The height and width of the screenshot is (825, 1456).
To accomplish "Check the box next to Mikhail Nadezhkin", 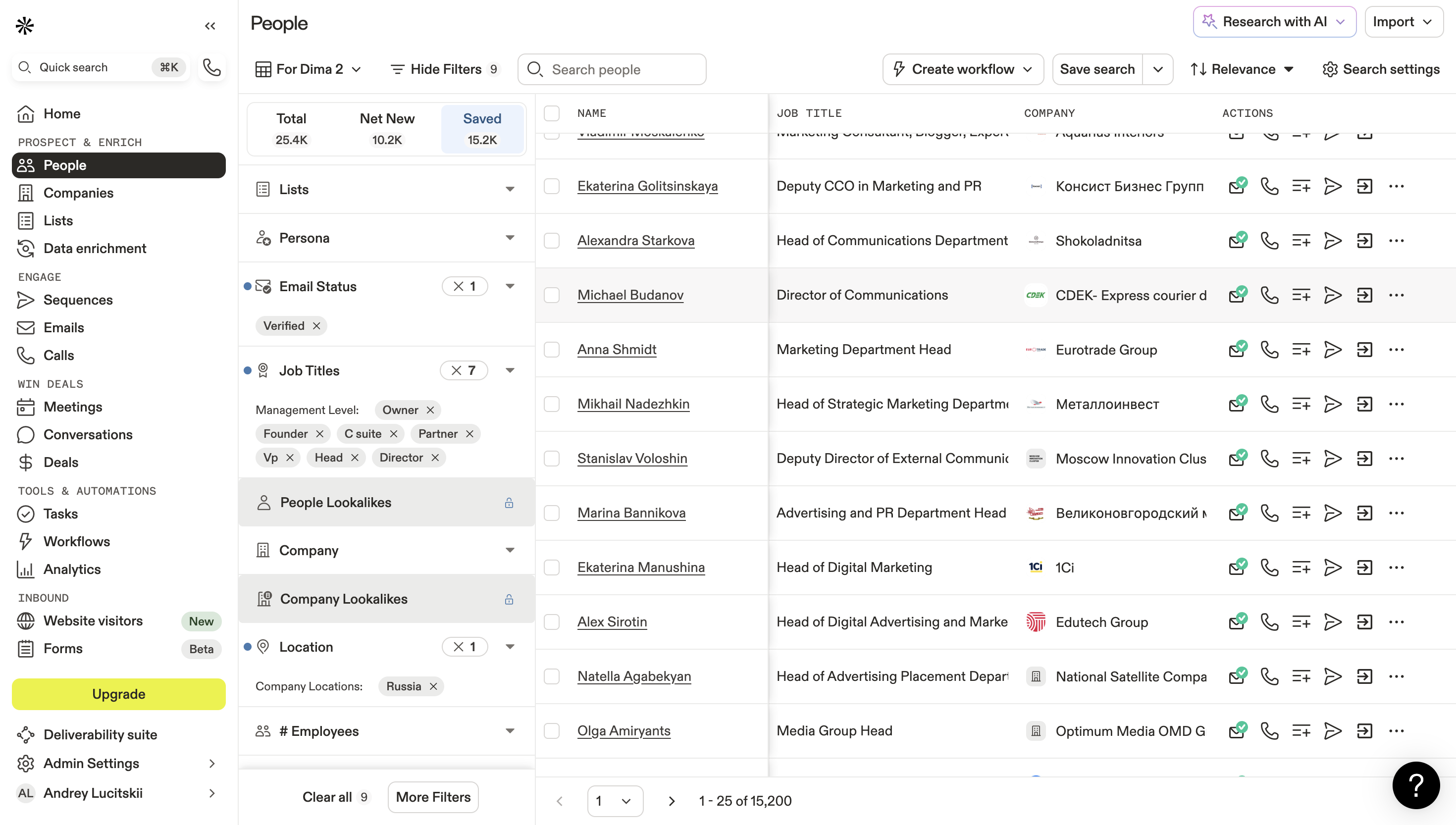I will (x=551, y=404).
